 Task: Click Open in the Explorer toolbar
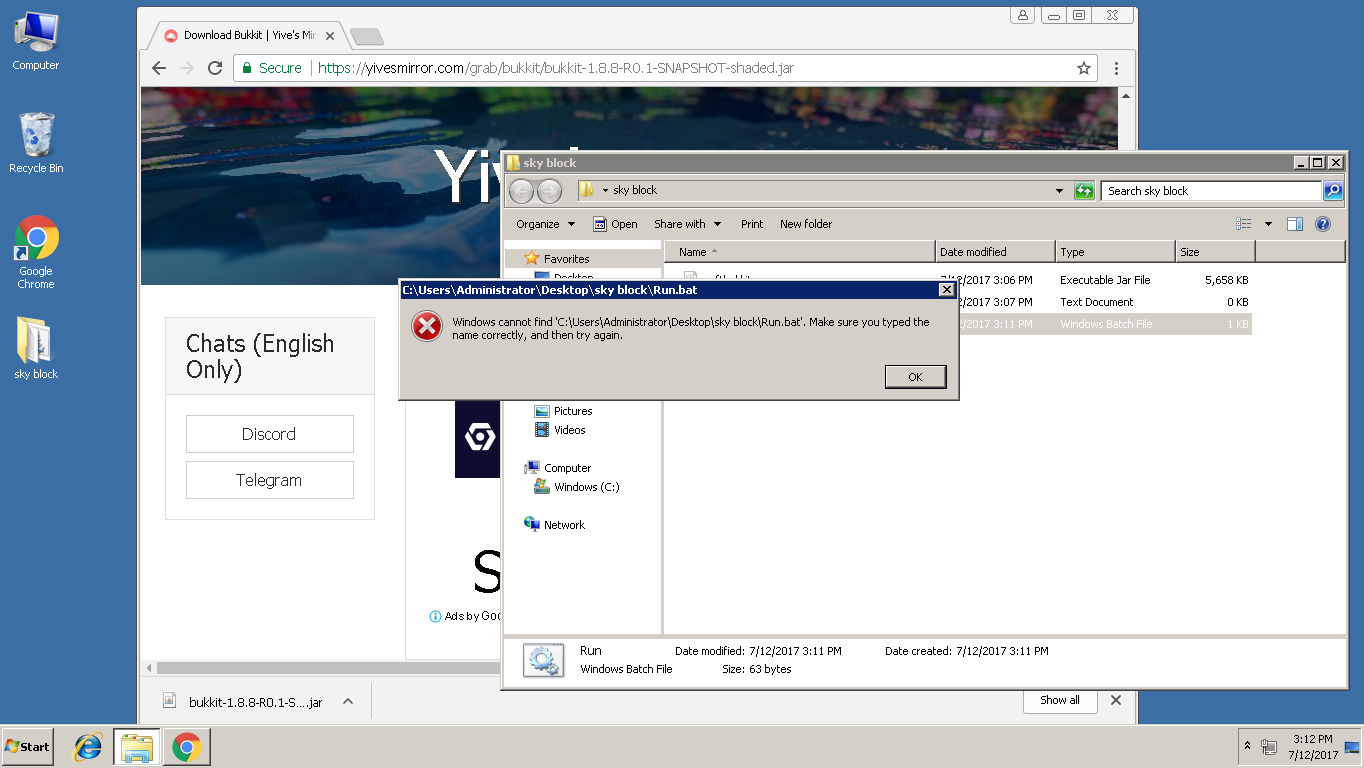615,224
